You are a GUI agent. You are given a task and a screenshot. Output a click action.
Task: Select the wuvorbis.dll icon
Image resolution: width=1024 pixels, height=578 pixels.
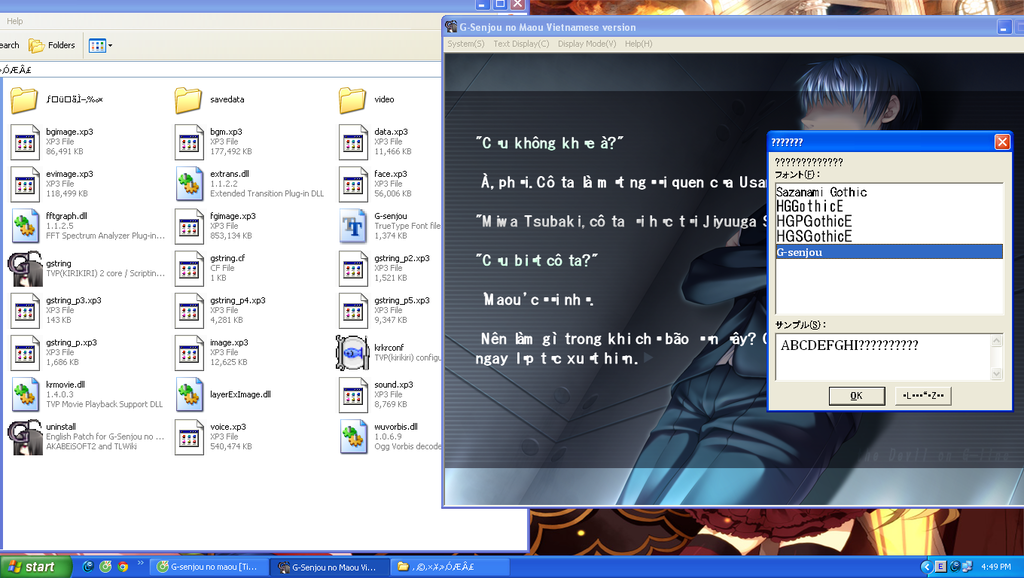pos(353,437)
